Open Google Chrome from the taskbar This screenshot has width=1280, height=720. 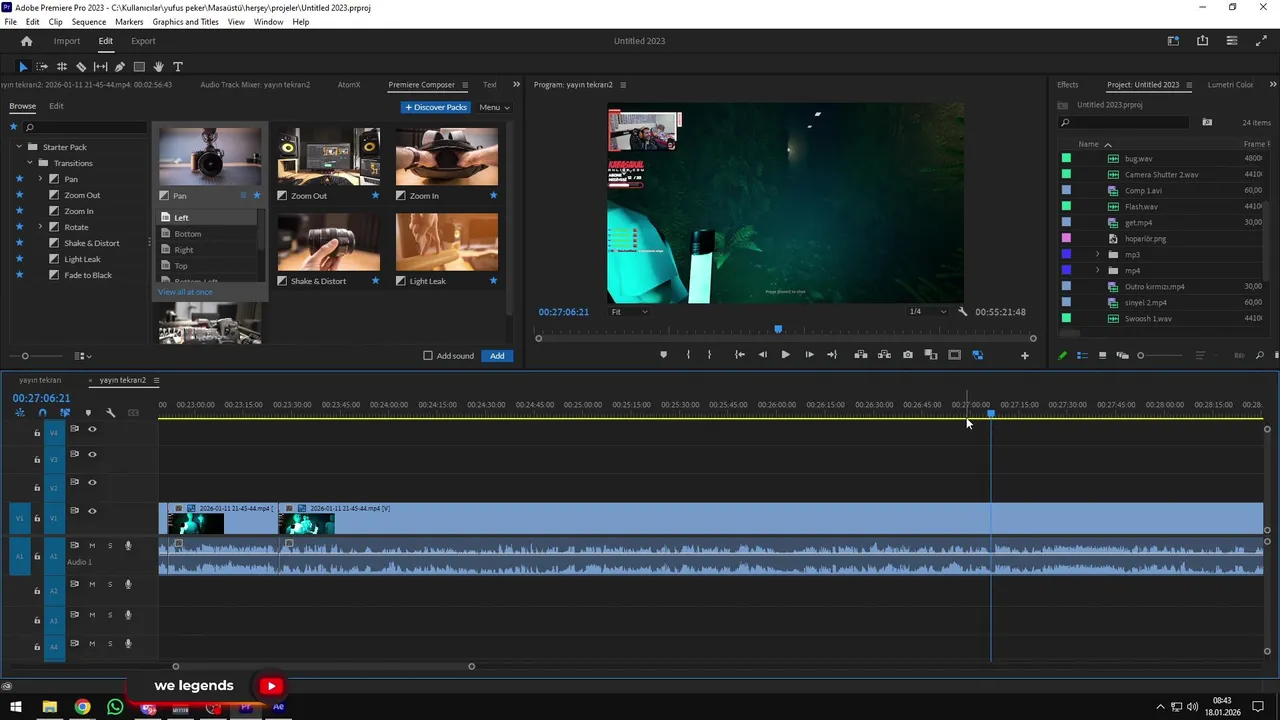pyautogui.click(x=82, y=707)
